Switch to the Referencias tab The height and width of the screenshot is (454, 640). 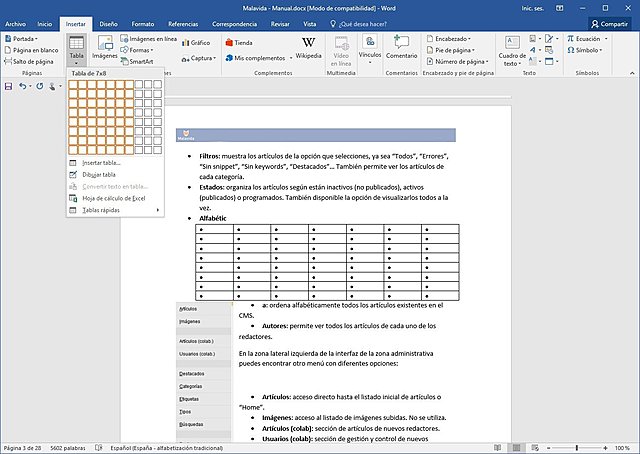183,24
